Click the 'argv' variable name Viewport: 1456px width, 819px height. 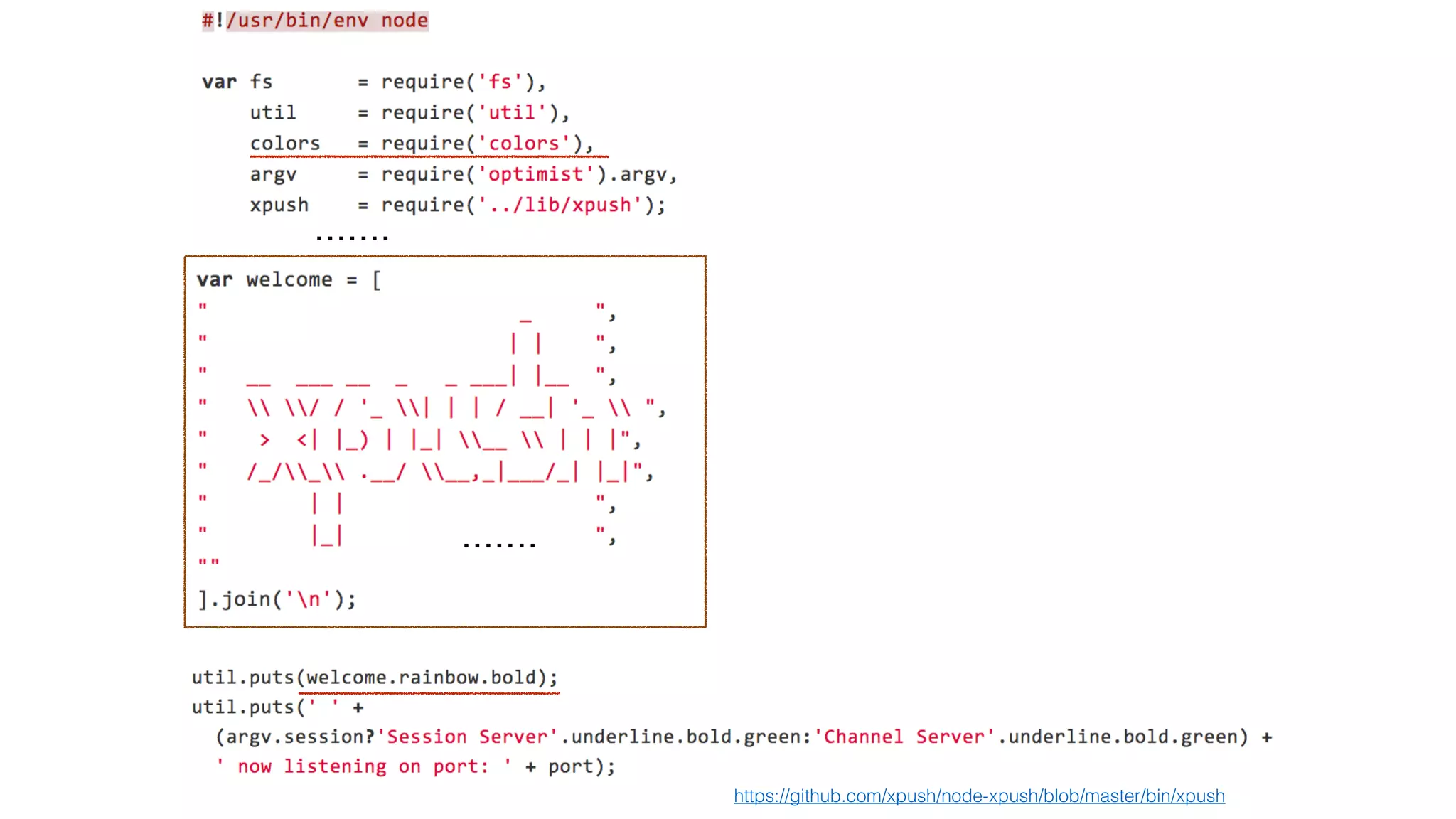(273, 174)
